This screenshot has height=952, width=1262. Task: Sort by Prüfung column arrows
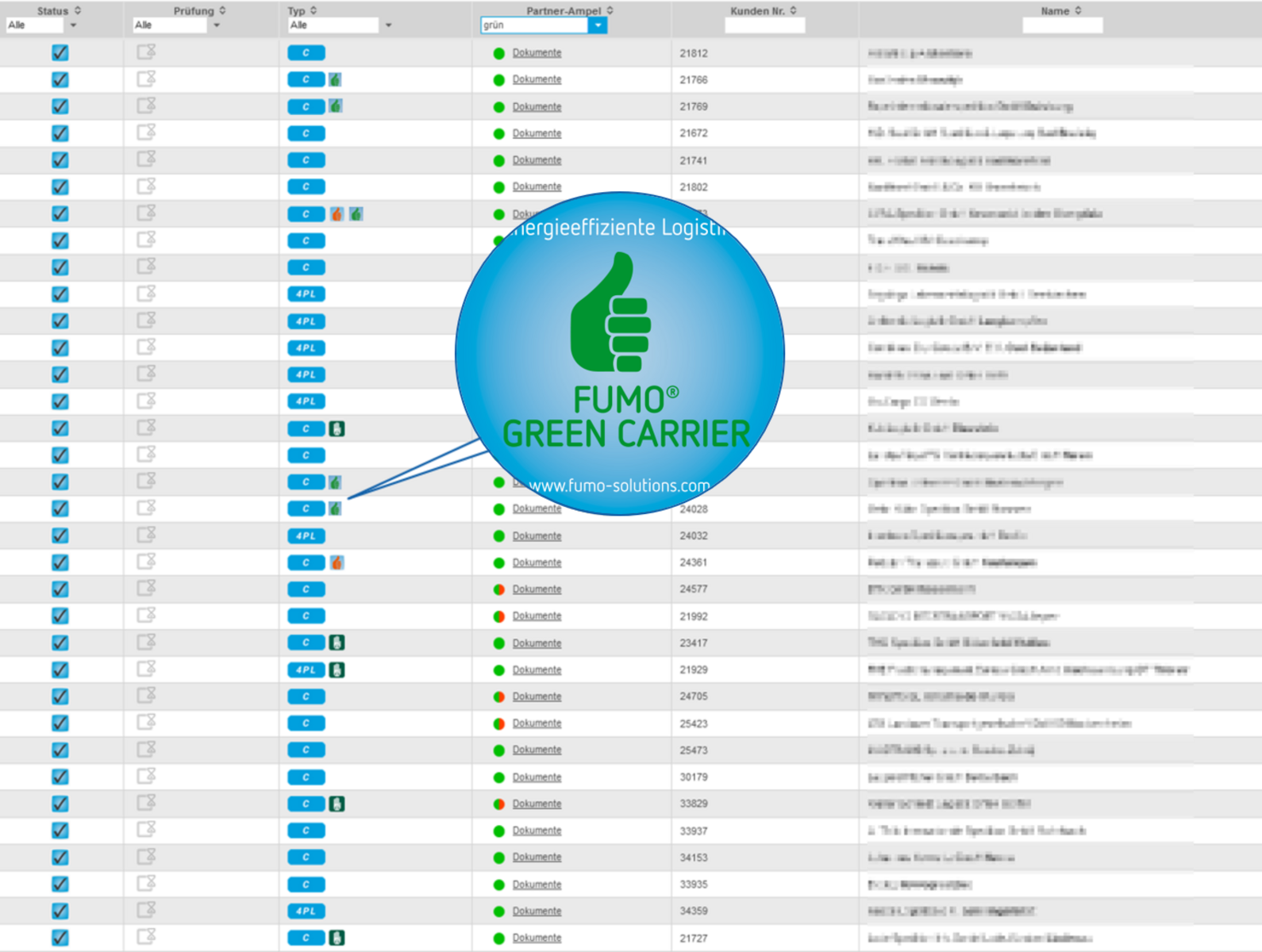coord(222,10)
